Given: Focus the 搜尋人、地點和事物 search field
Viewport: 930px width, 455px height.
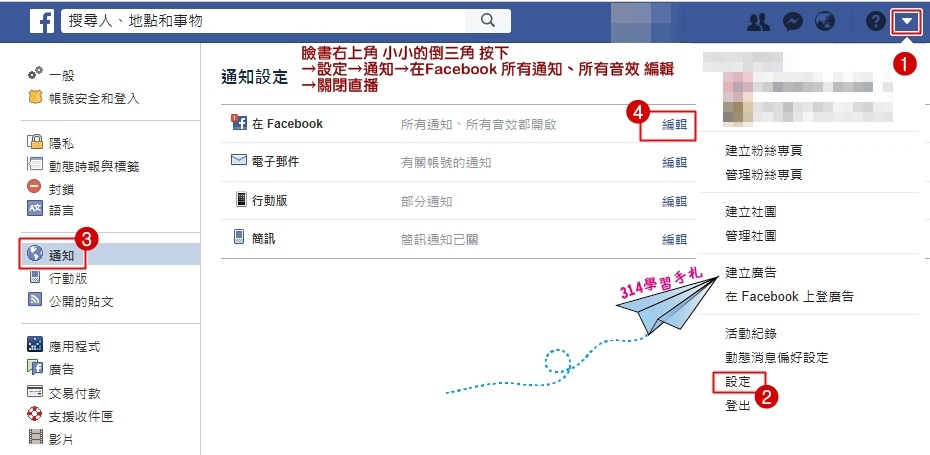Looking at the screenshot, I should point(263,21).
